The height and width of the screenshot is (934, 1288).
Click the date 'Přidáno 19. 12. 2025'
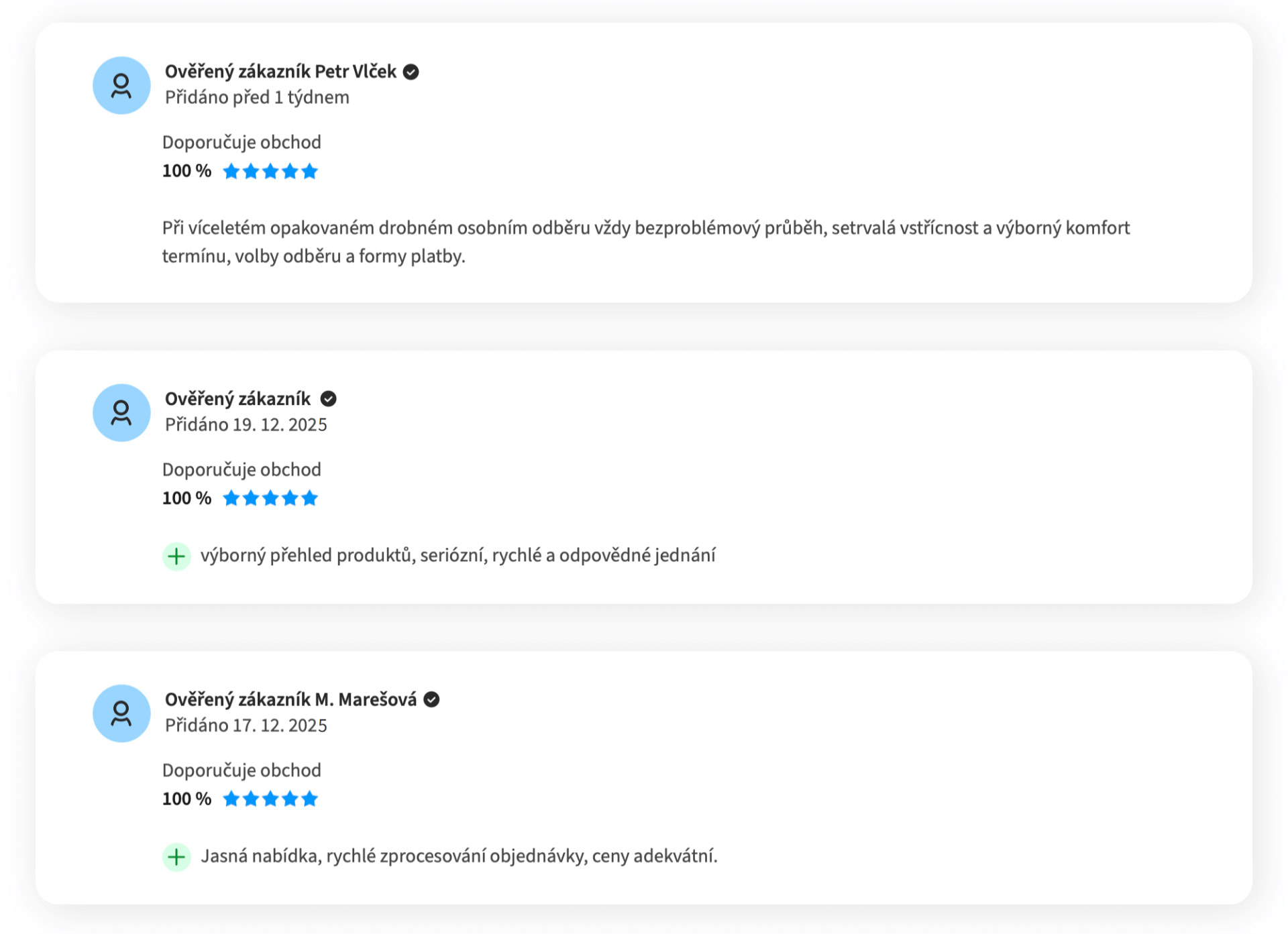(x=246, y=424)
